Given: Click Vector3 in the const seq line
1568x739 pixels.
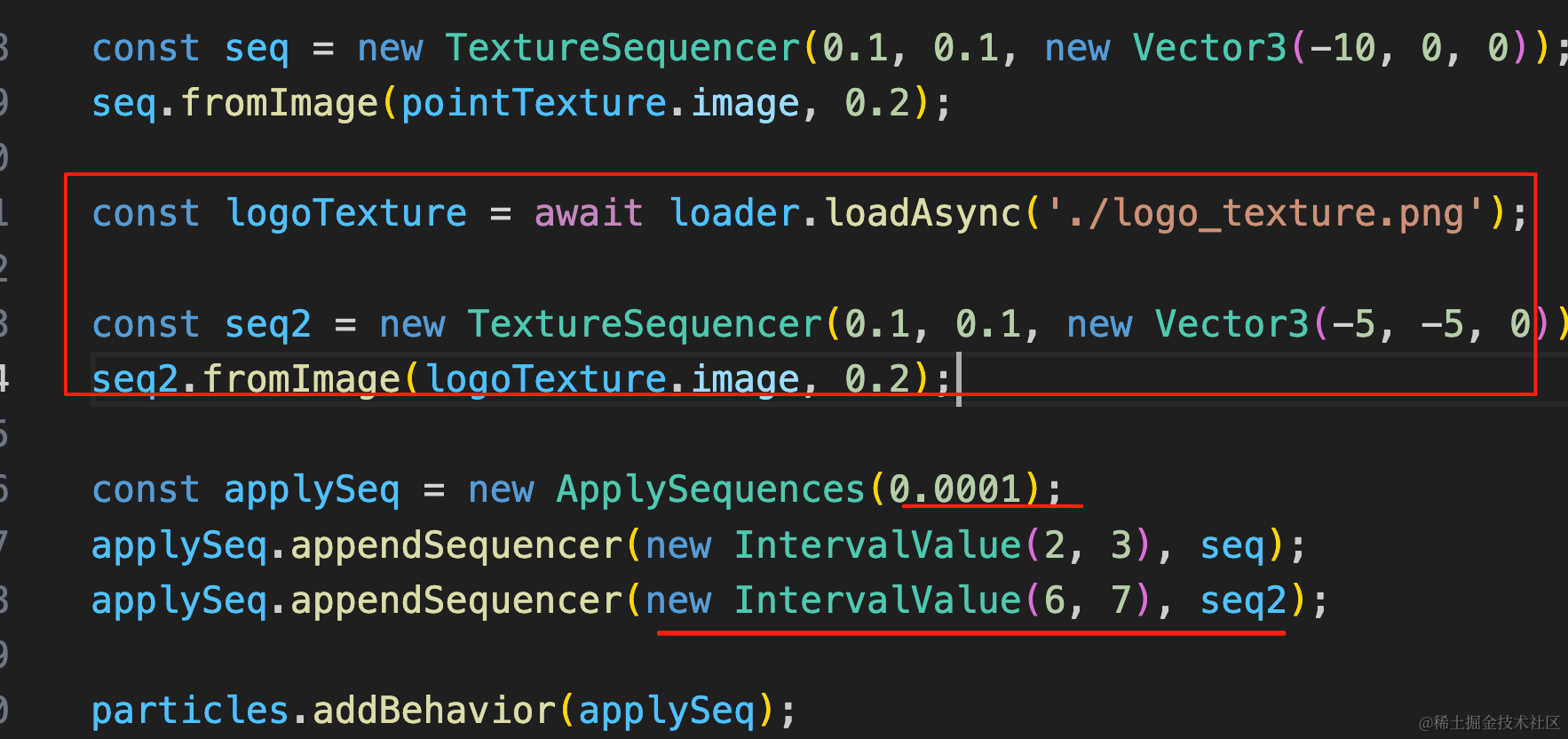Looking at the screenshot, I should (x=1210, y=48).
